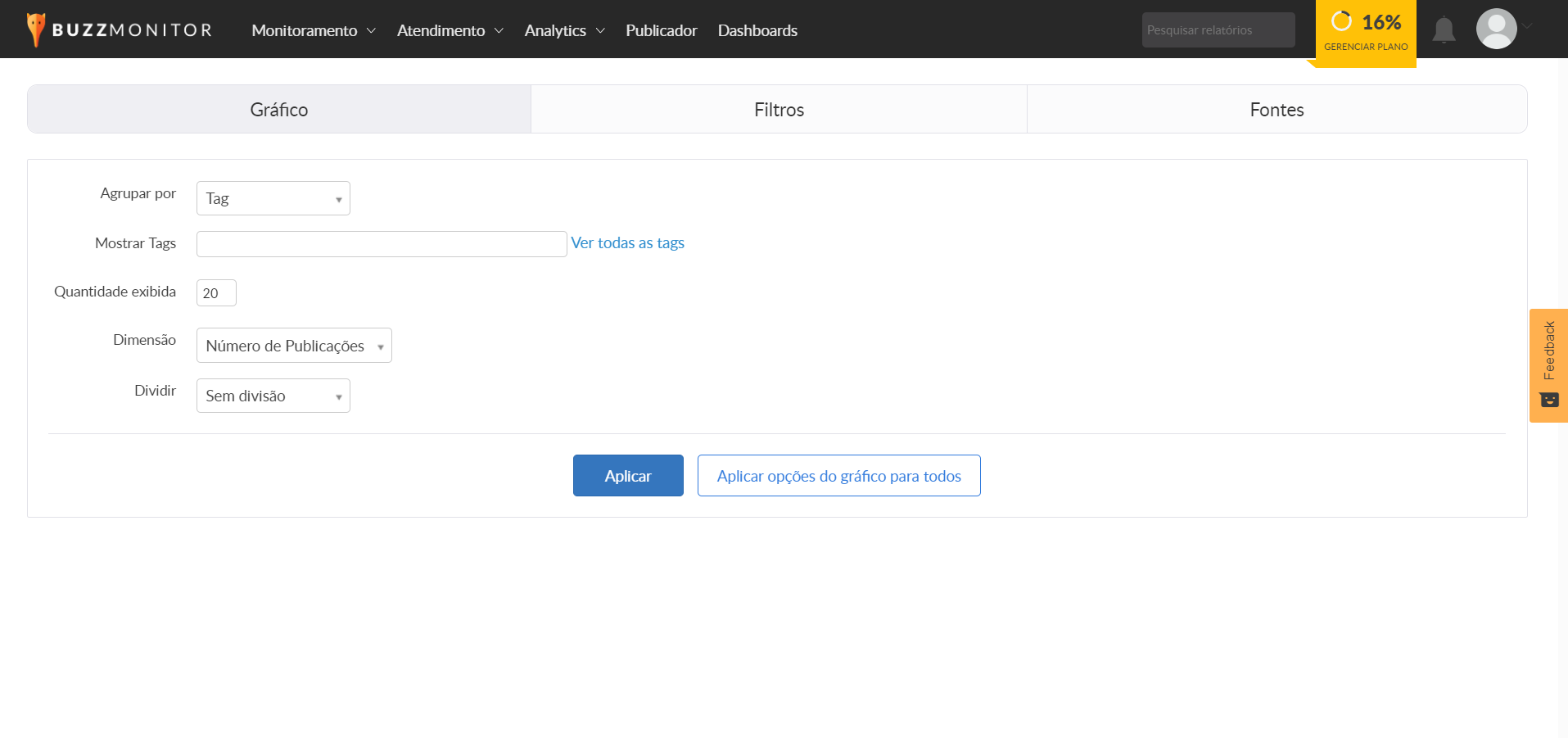
Task: Go to Publicador
Action: pyautogui.click(x=661, y=30)
